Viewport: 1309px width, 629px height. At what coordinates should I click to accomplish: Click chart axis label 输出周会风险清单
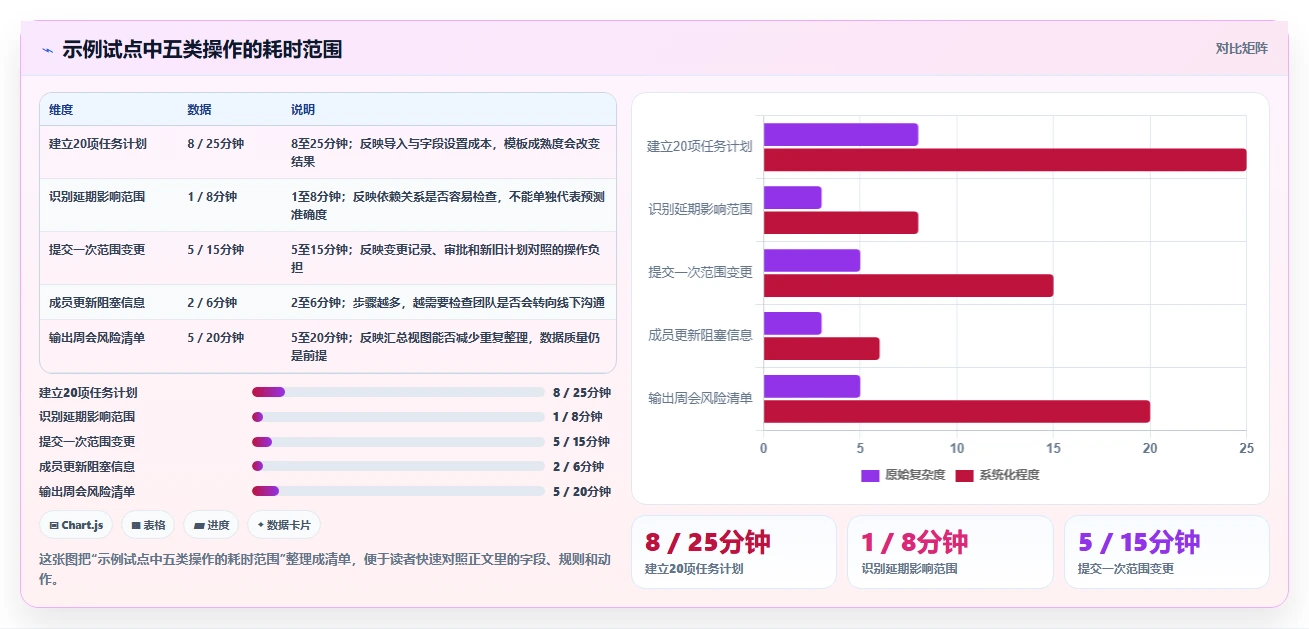700,398
